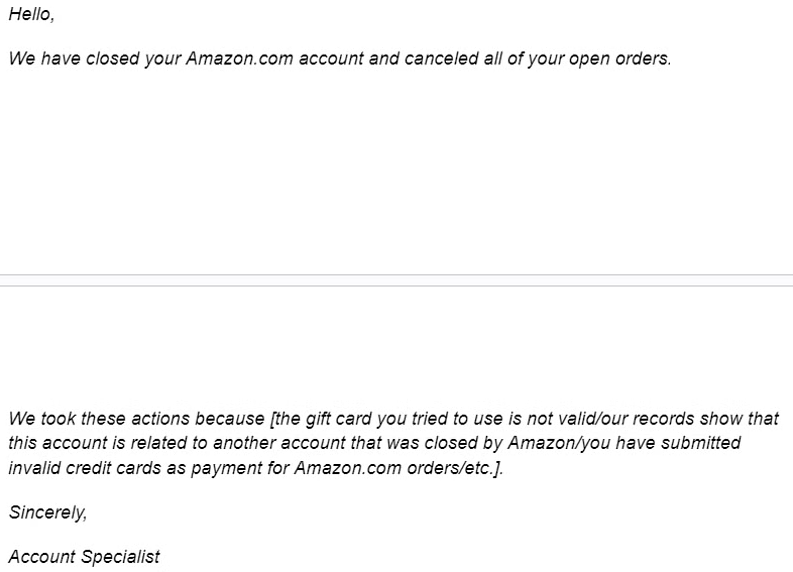Click the word "canceled" in the first sentence
Viewport: 793px width, 572px height.
click(441, 59)
